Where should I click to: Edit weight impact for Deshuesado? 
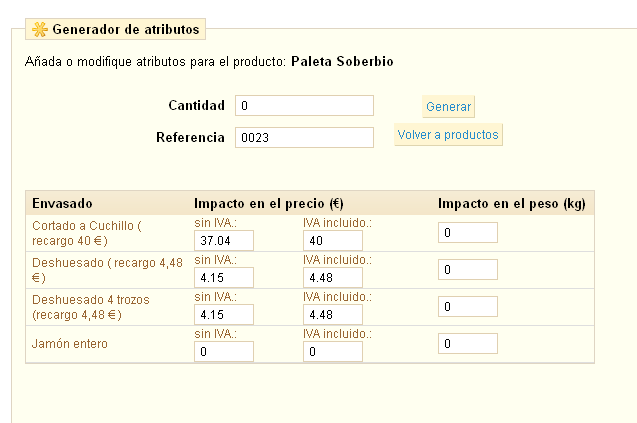pos(468,270)
